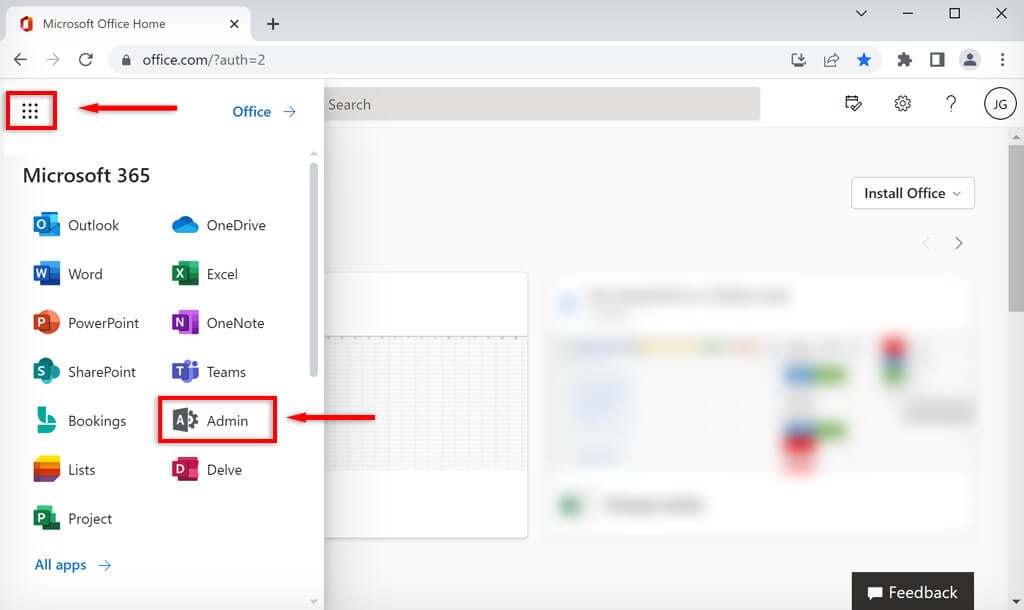Viewport: 1024px width, 610px height.
Task: Open Outlook from the app list
Action: click(76, 225)
